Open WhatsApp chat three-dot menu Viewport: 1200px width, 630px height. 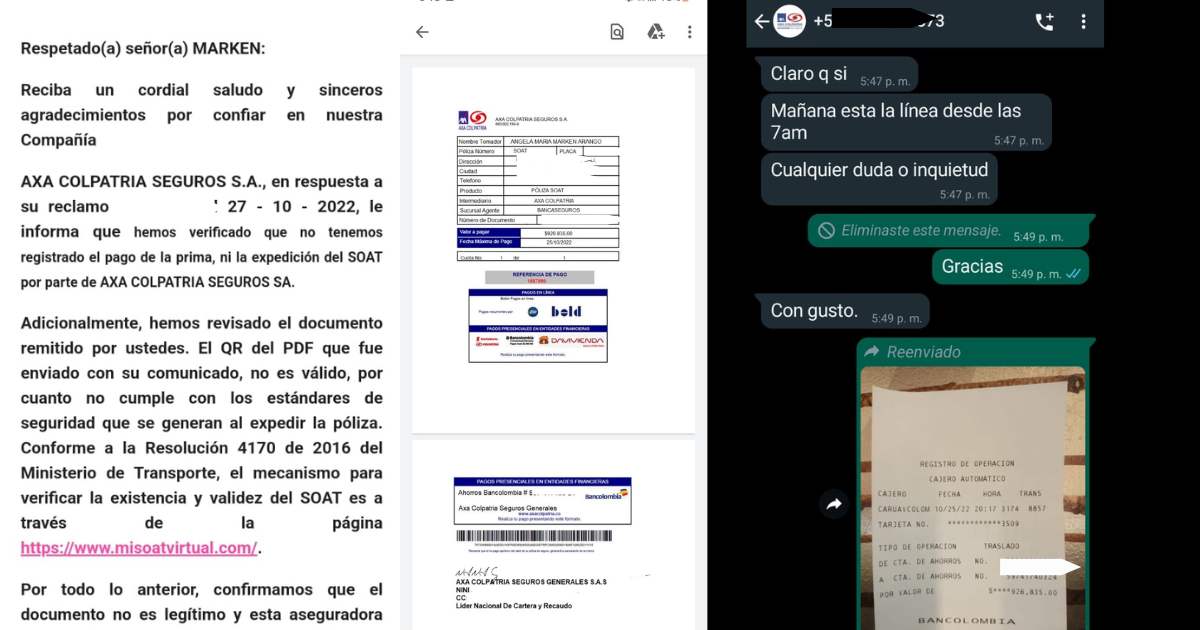coord(1084,22)
